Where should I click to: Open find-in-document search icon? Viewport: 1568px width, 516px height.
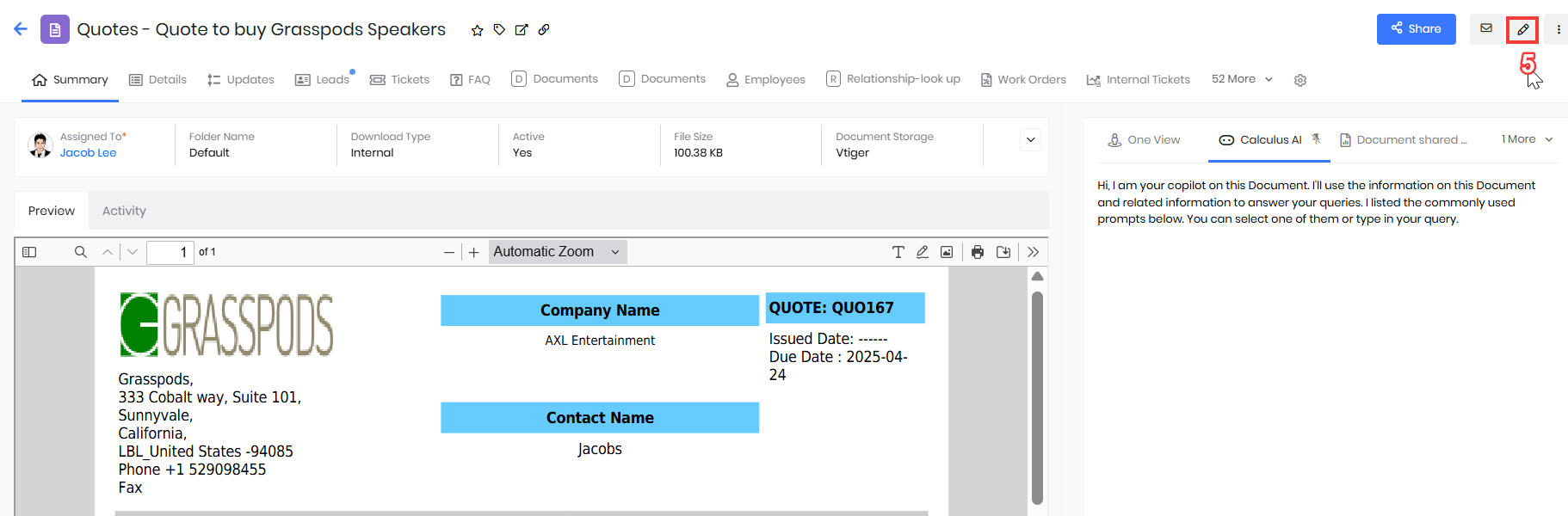(81, 252)
